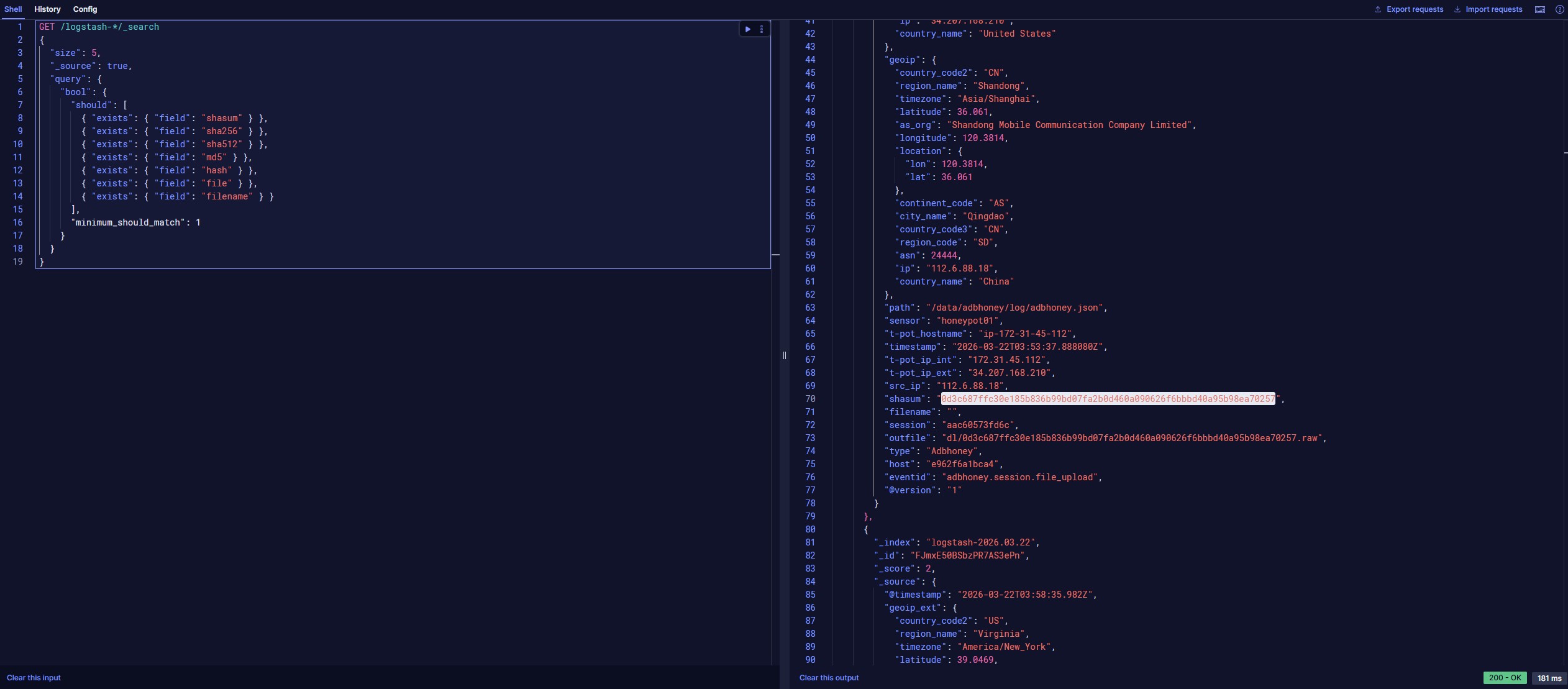Click the "session": "aac60573fd6c" line
This screenshot has height=689, width=1568.
pos(951,425)
